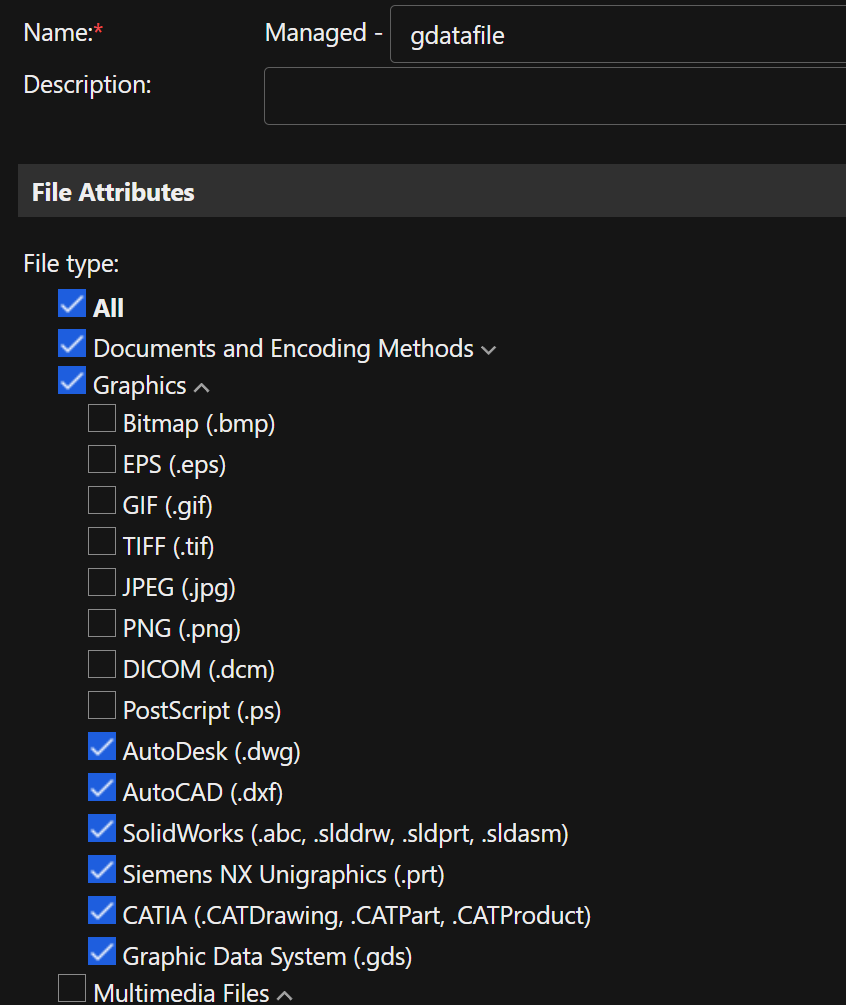
Task: Uncheck AutoDesk (.dwg) checkbox
Action: tap(102, 747)
